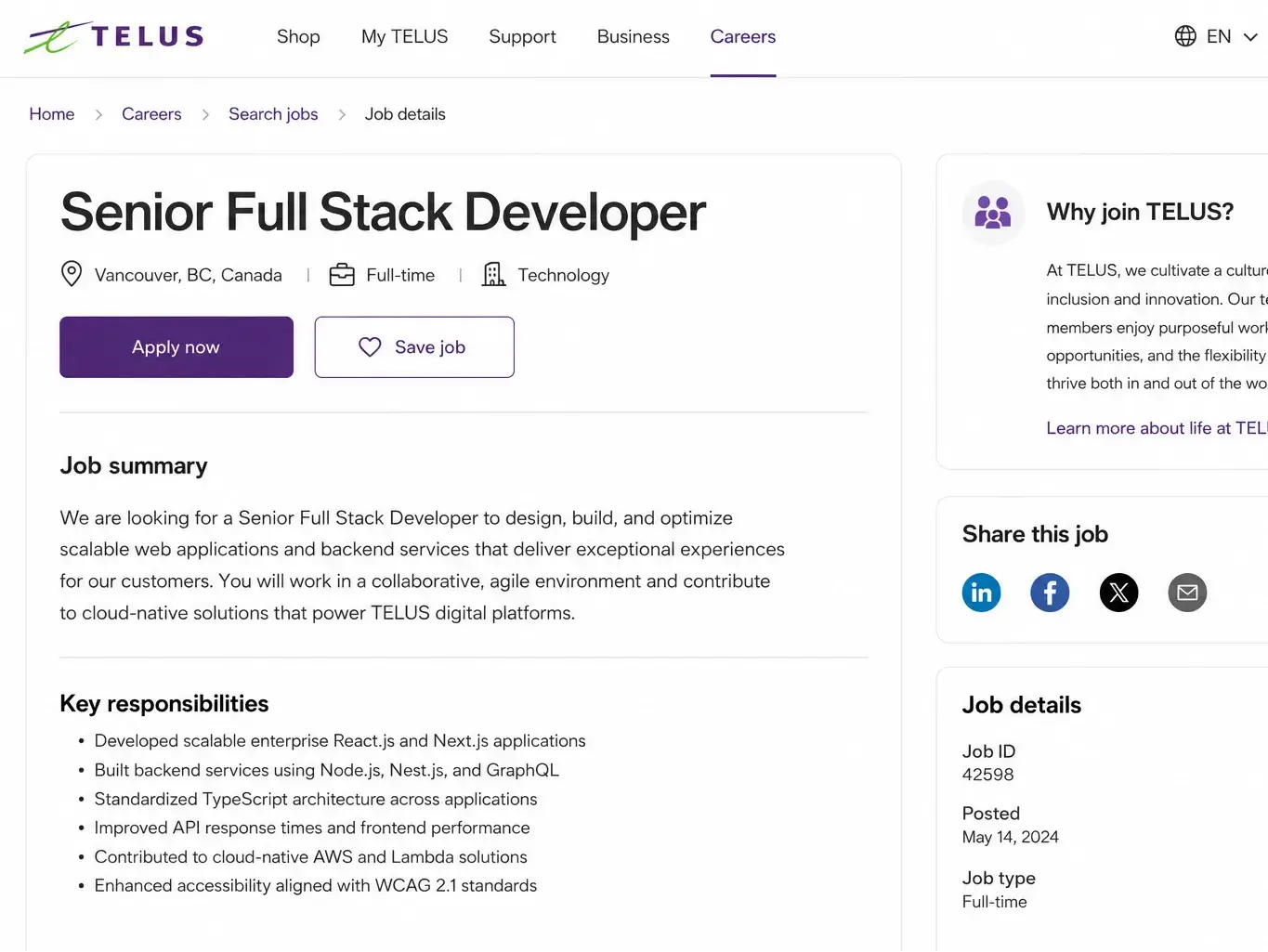
Task: Click the heart icon on Save job
Action: [370, 347]
